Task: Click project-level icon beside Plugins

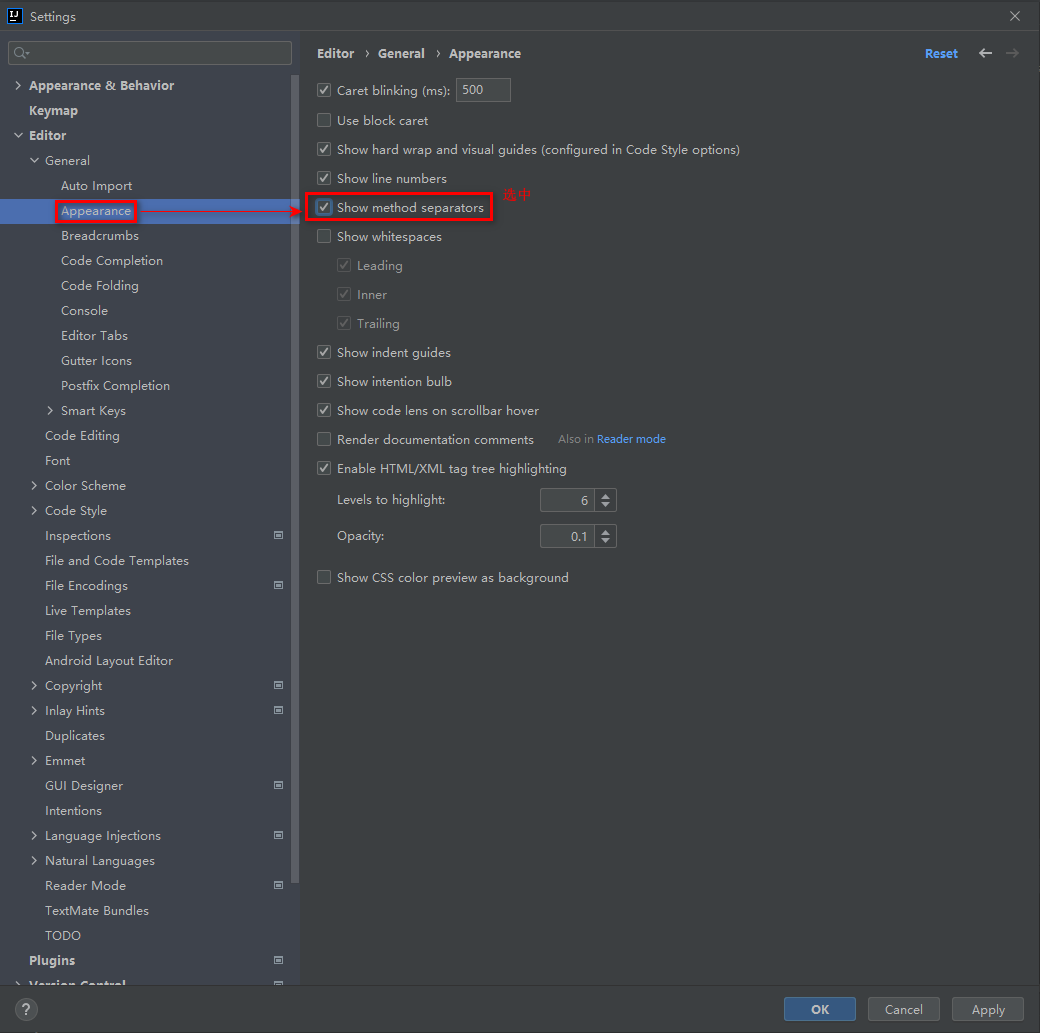Action: click(x=279, y=960)
